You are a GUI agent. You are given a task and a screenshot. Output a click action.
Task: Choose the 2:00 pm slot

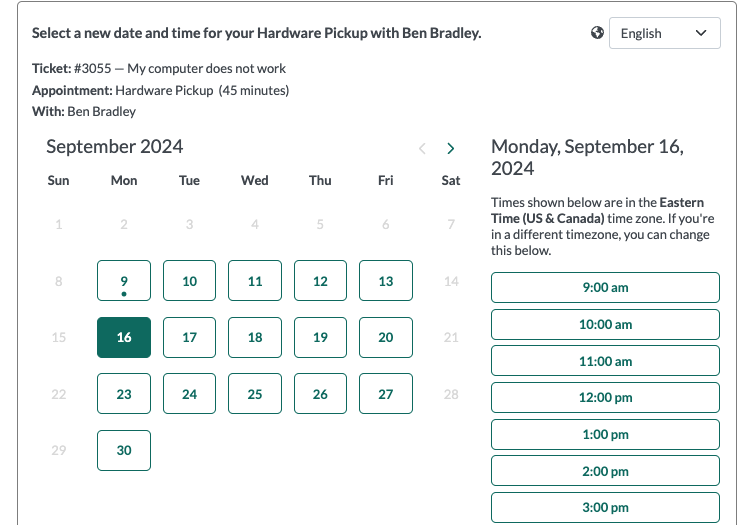(605, 471)
